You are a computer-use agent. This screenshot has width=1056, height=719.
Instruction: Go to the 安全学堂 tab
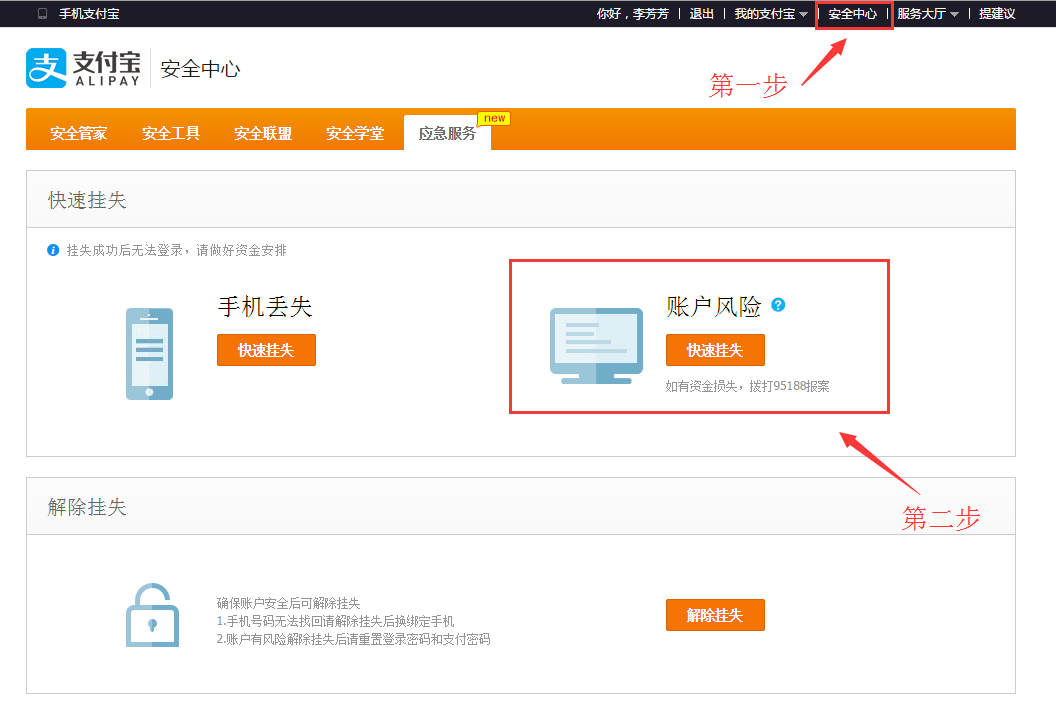[x=355, y=134]
